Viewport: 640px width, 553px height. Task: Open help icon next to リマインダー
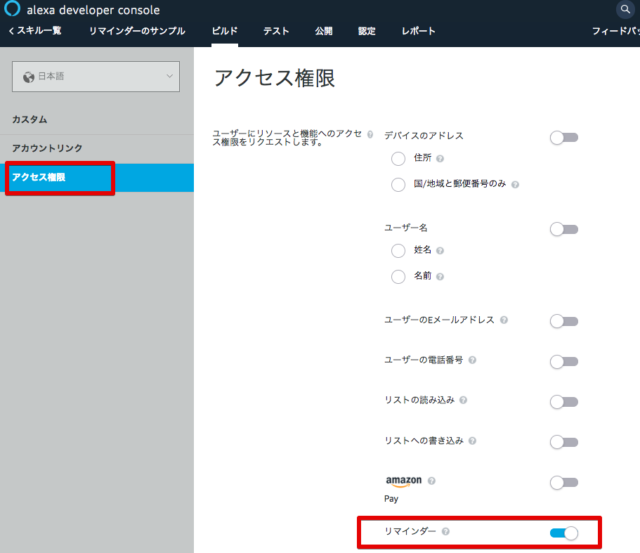[446, 531]
